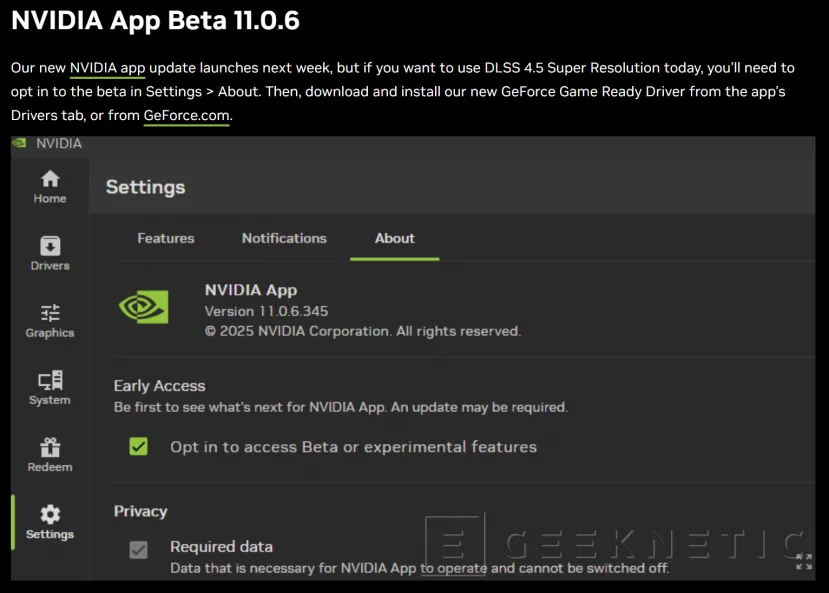Image resolution: width=829 pixels, height=593 pixels.
Task: Click the System sidebar icon
Action: pos(49,388)
